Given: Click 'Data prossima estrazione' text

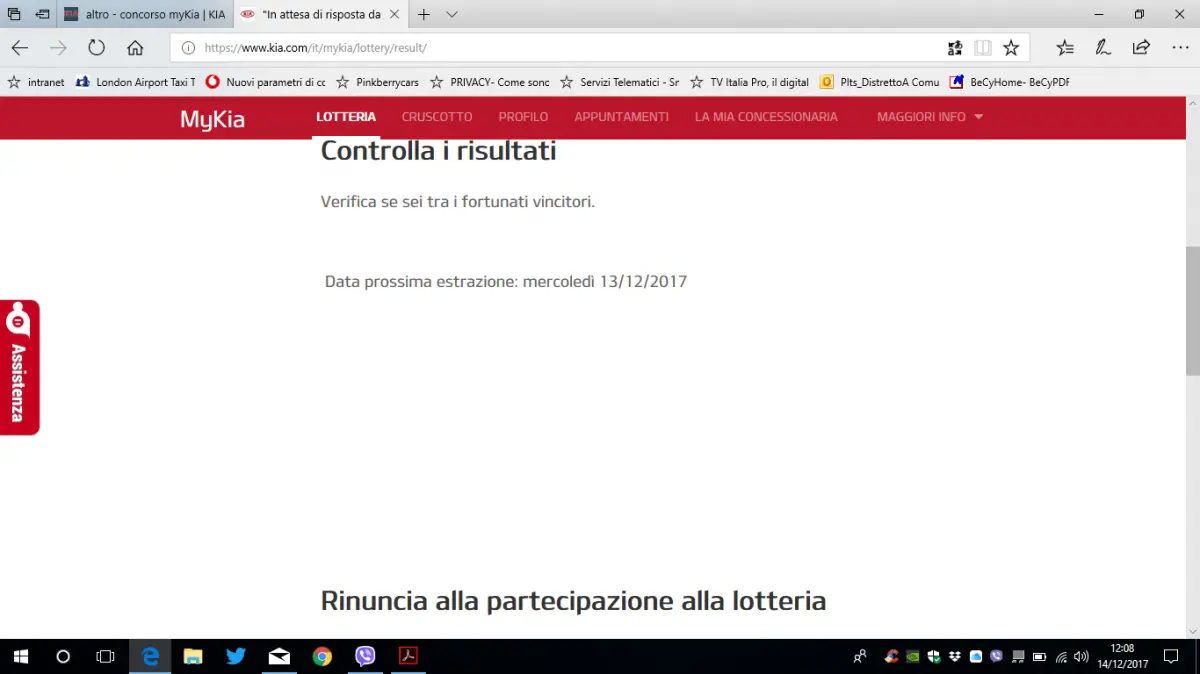Looking at the screenshot, I should pyautogui.click(x=506, y=281).
